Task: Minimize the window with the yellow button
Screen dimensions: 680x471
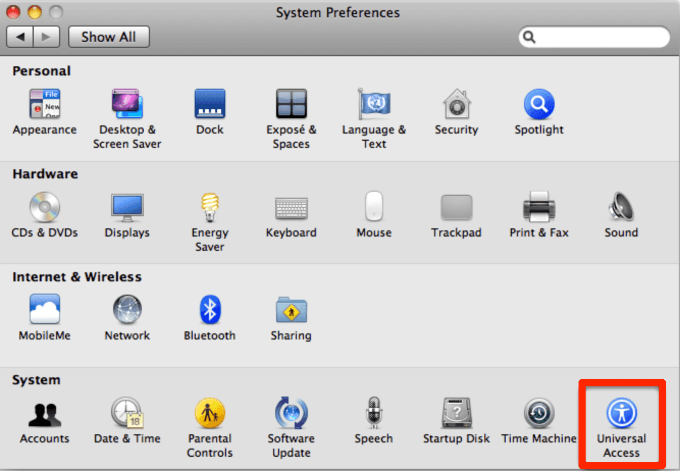Action: (x=34, y=12)
